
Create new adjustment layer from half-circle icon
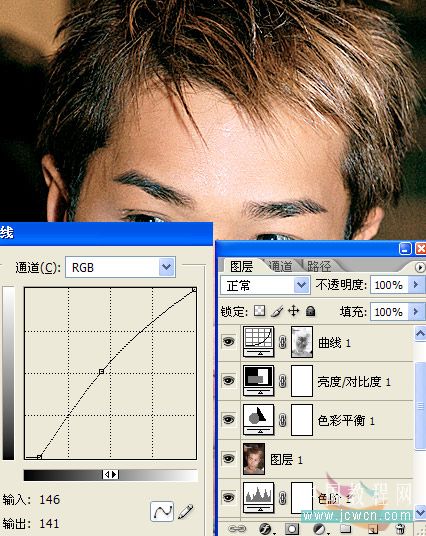[x=320, y=529]
